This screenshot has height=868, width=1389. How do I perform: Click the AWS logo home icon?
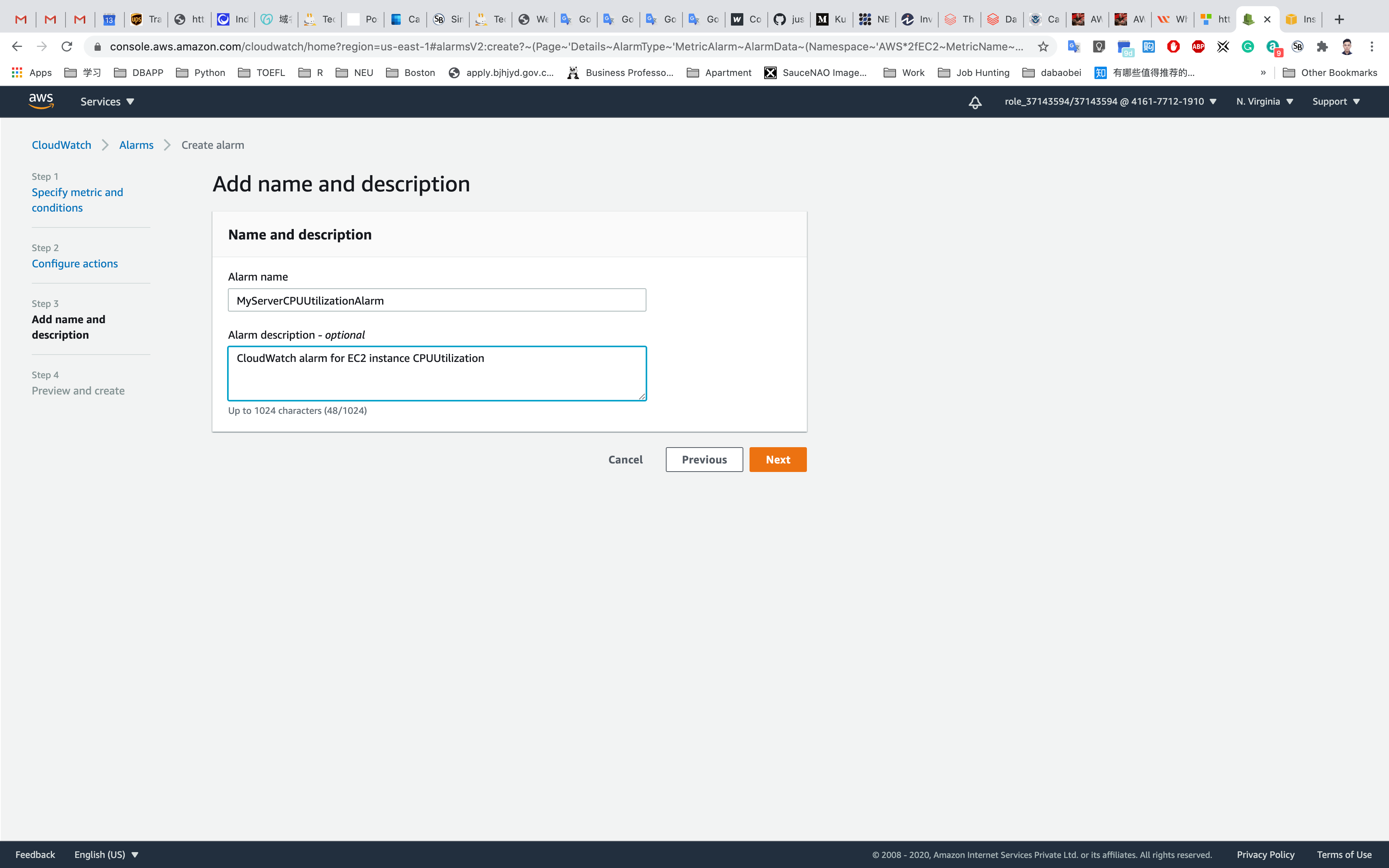pyautogui.click(x=41, y=101)
